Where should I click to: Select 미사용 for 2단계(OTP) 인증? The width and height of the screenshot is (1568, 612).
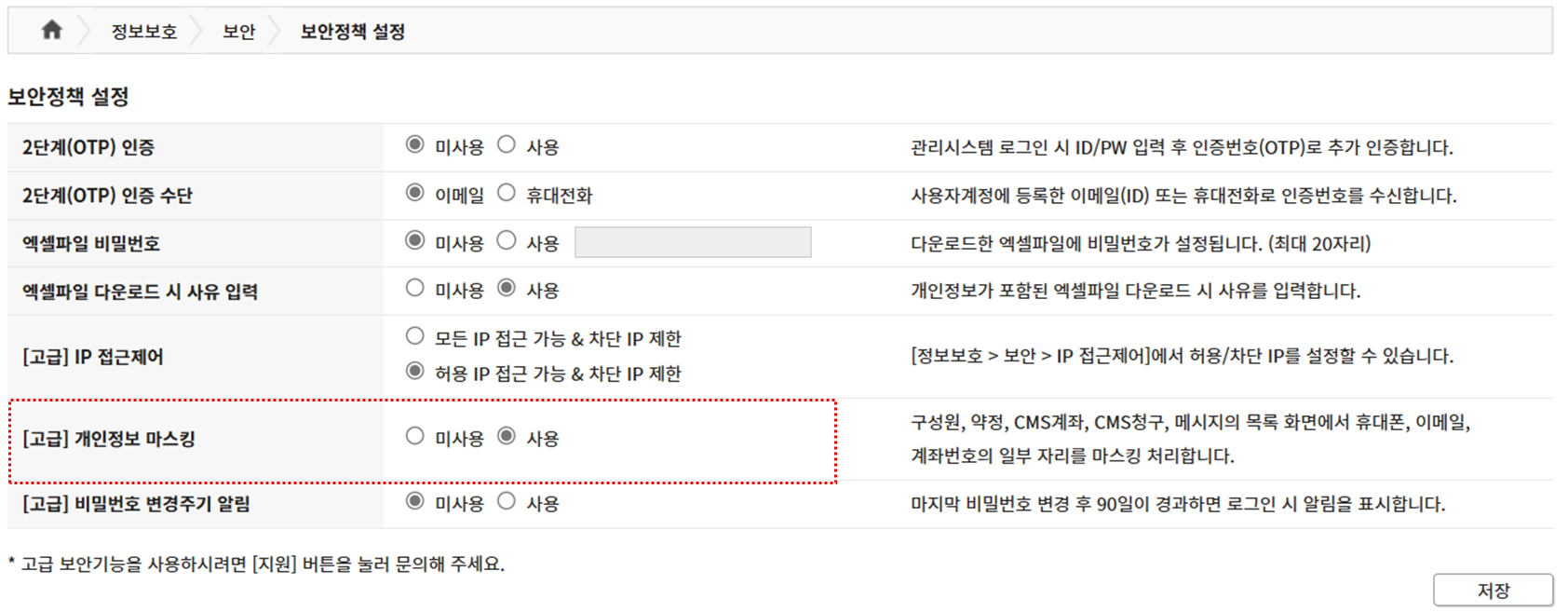click(415, 144)
